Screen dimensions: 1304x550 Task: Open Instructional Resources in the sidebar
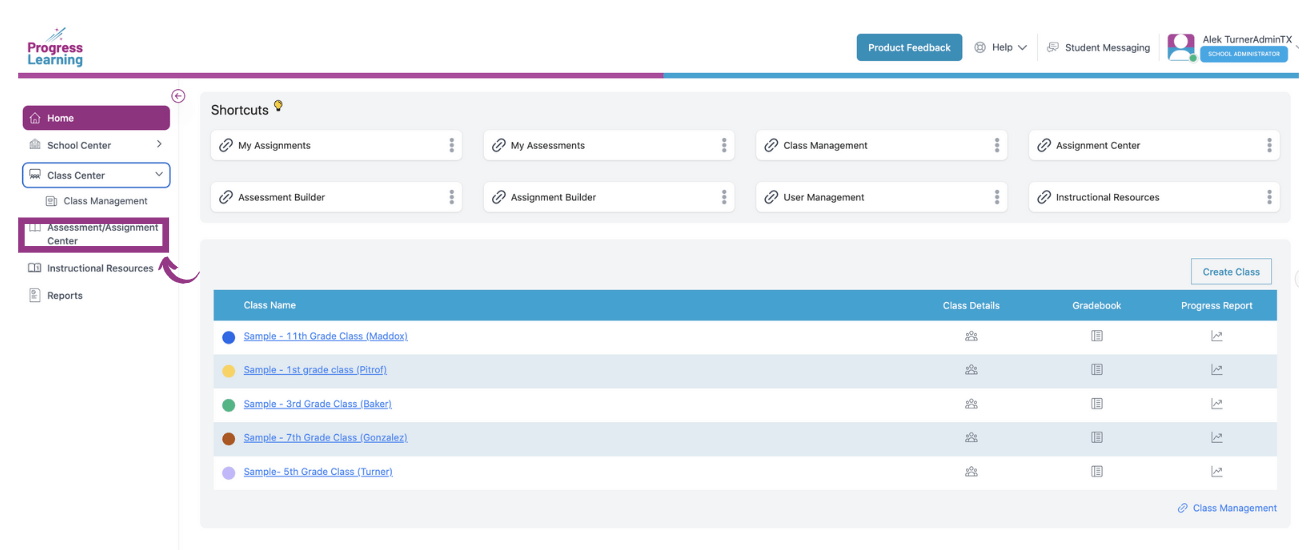[91, 268]
